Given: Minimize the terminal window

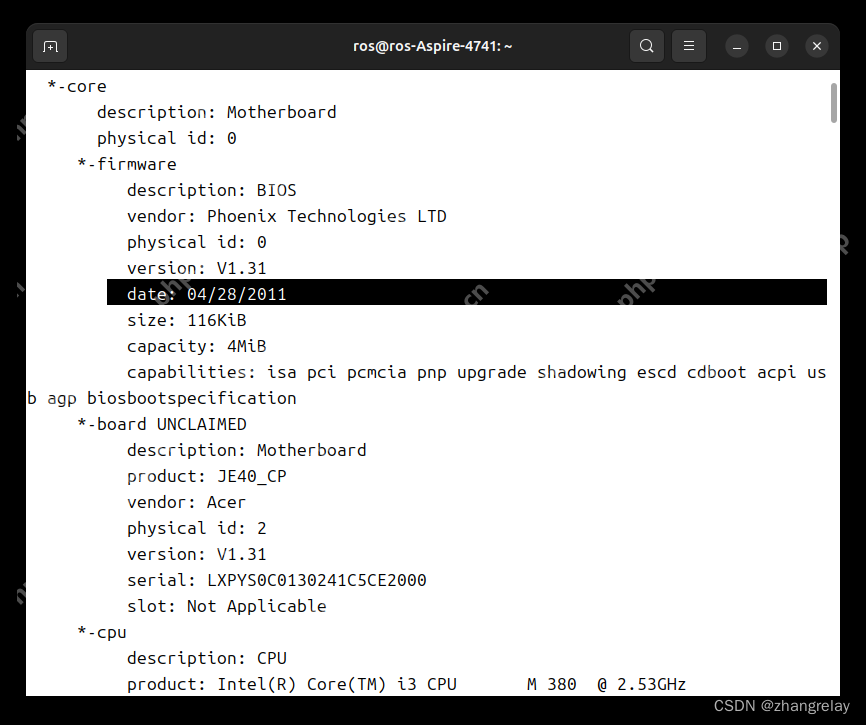Looking at the screenshot, I should pyautogui.click(x=737, y=45).
